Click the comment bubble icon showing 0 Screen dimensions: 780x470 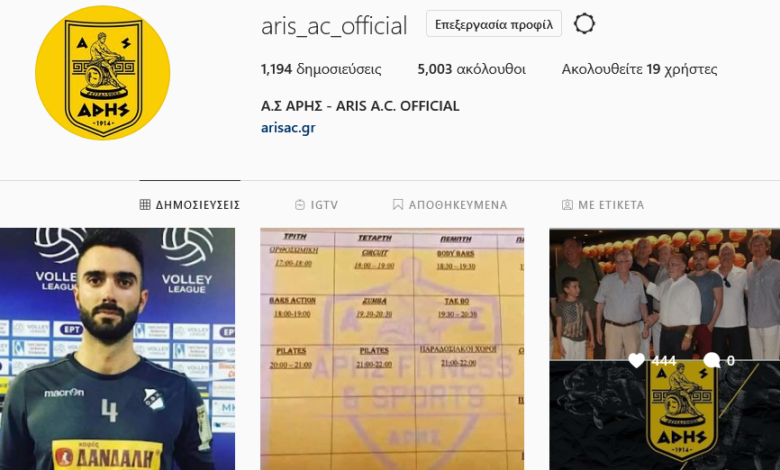click(712, 360)
